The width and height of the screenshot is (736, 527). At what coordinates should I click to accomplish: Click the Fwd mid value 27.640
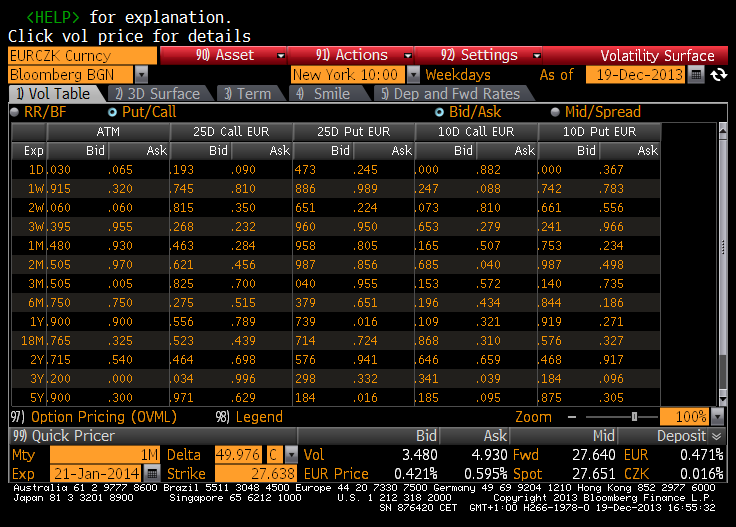click(594, 455)
